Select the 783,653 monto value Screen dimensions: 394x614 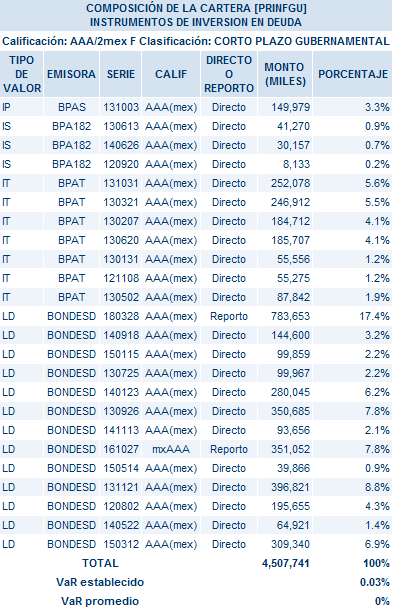coord(290,316)
